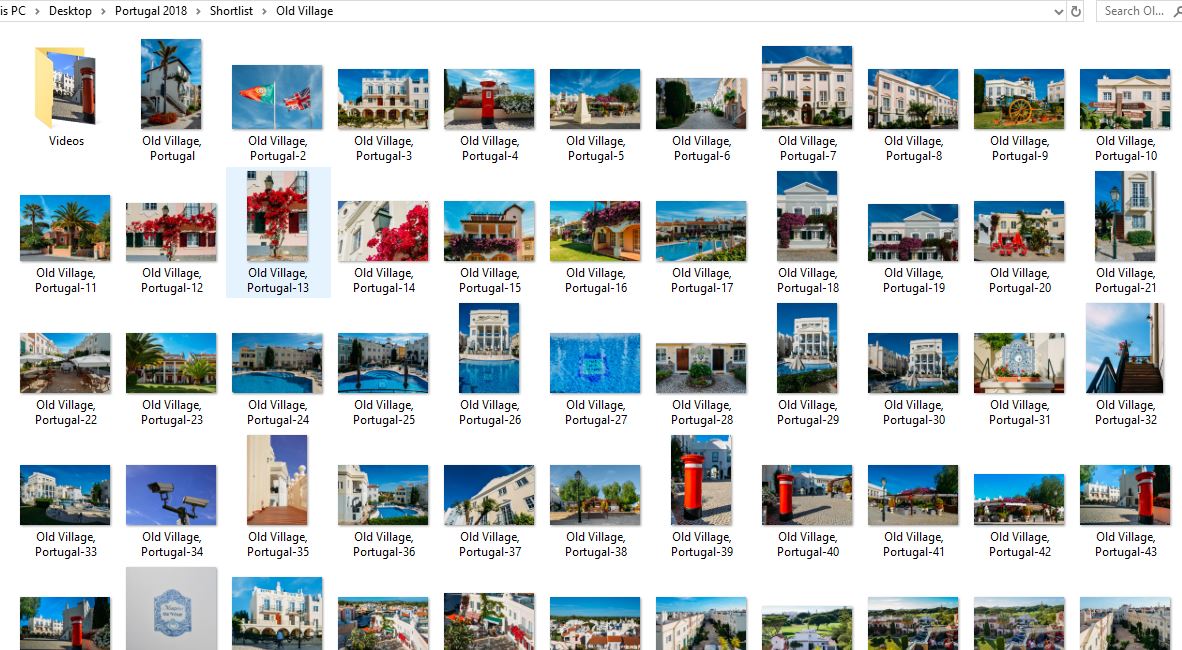This screenshot has width=1182, height=650.
Task: Select Old Village, Portugal-2 flags photo
Action: 277,97
